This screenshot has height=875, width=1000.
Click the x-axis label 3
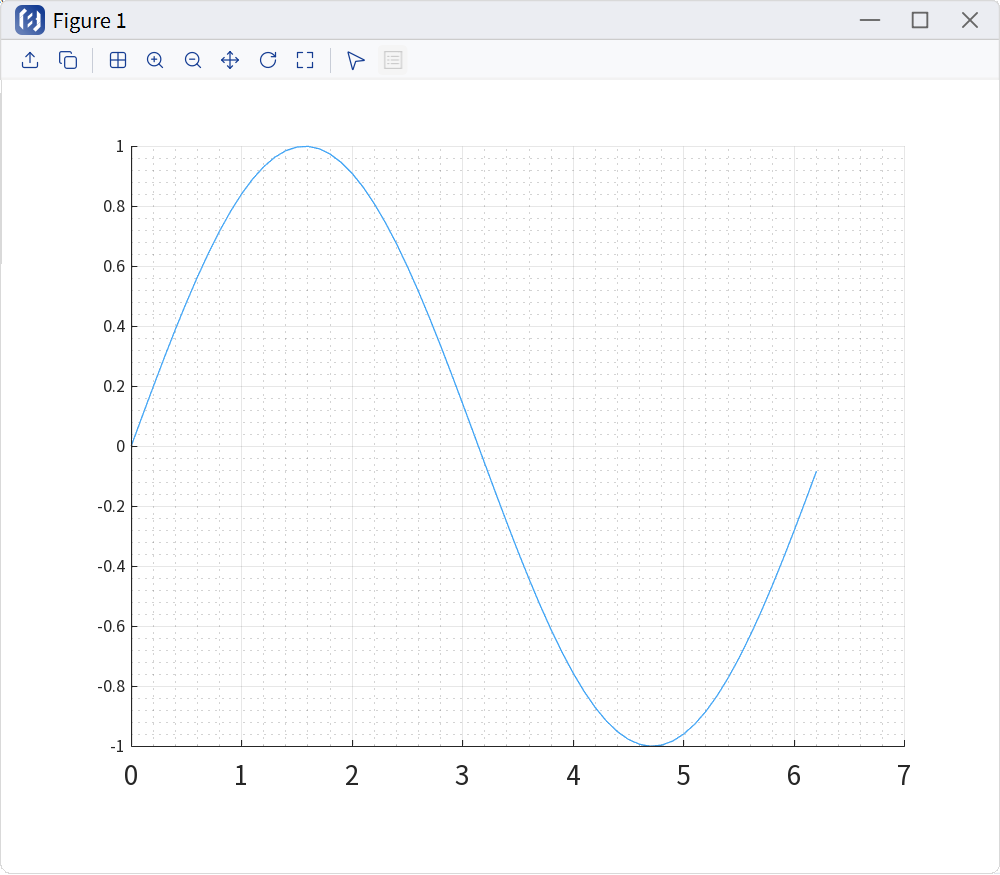462,776
